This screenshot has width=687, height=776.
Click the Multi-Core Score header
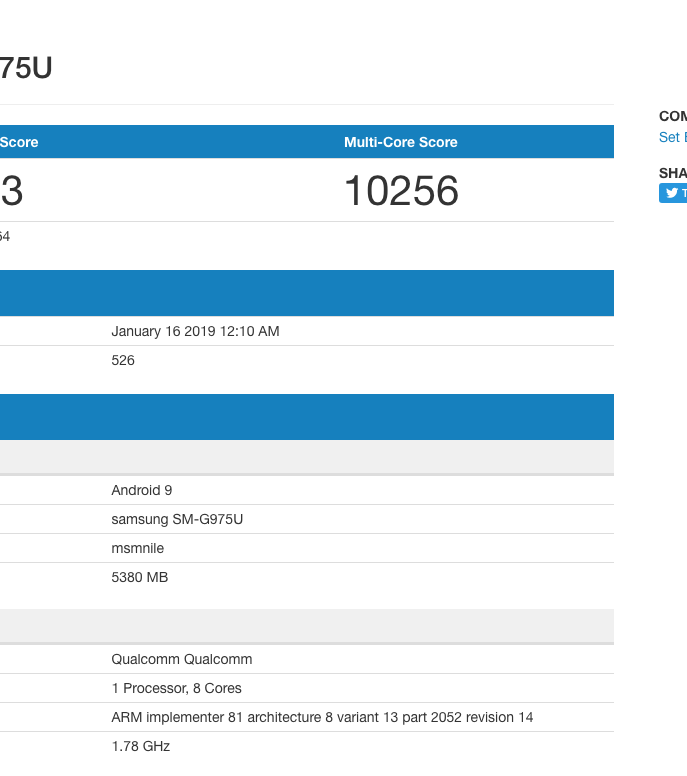(x=400, y=142)
